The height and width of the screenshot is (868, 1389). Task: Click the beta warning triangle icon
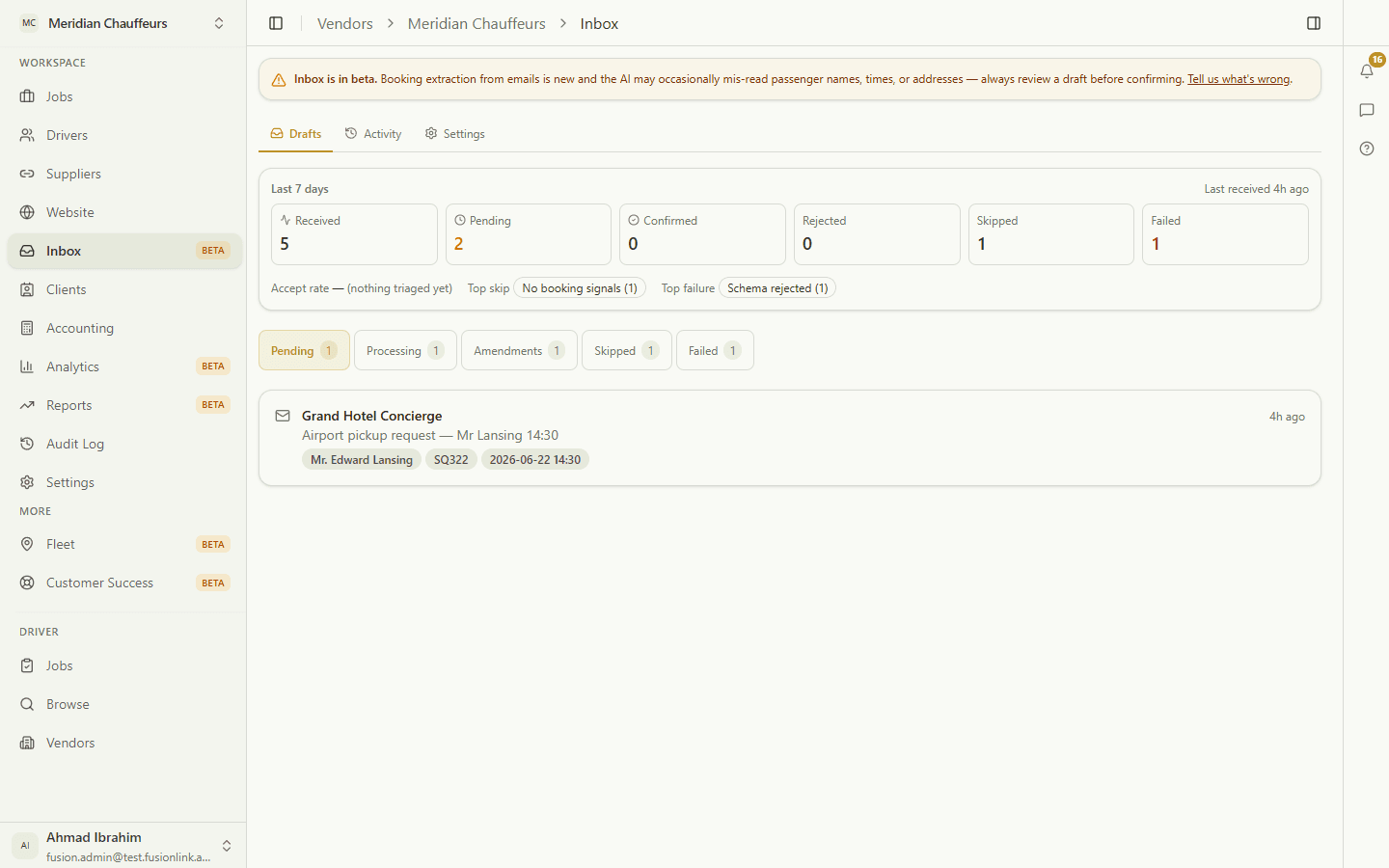[x=279, y=80]
